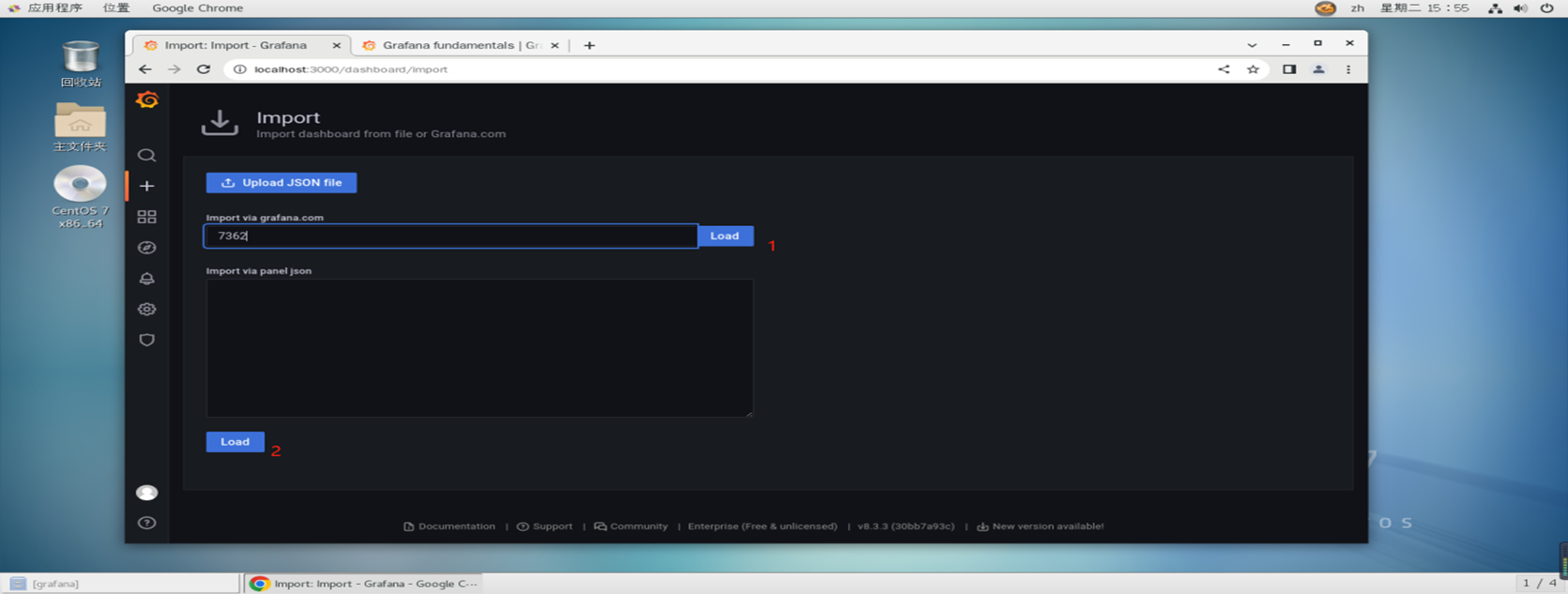Click Upload JSON file button
The width and height of the screenshot is (1568, 594).
282,183
